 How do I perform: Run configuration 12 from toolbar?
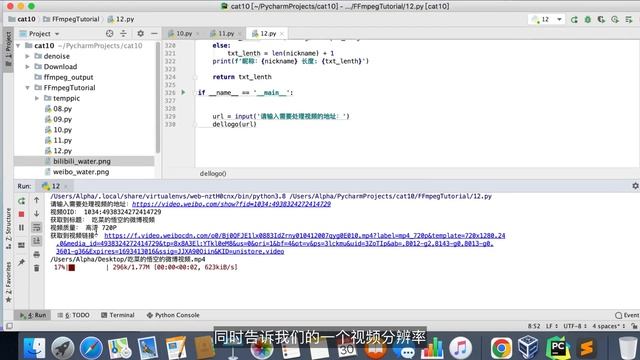pyautogui.click(x=574, y=19)
